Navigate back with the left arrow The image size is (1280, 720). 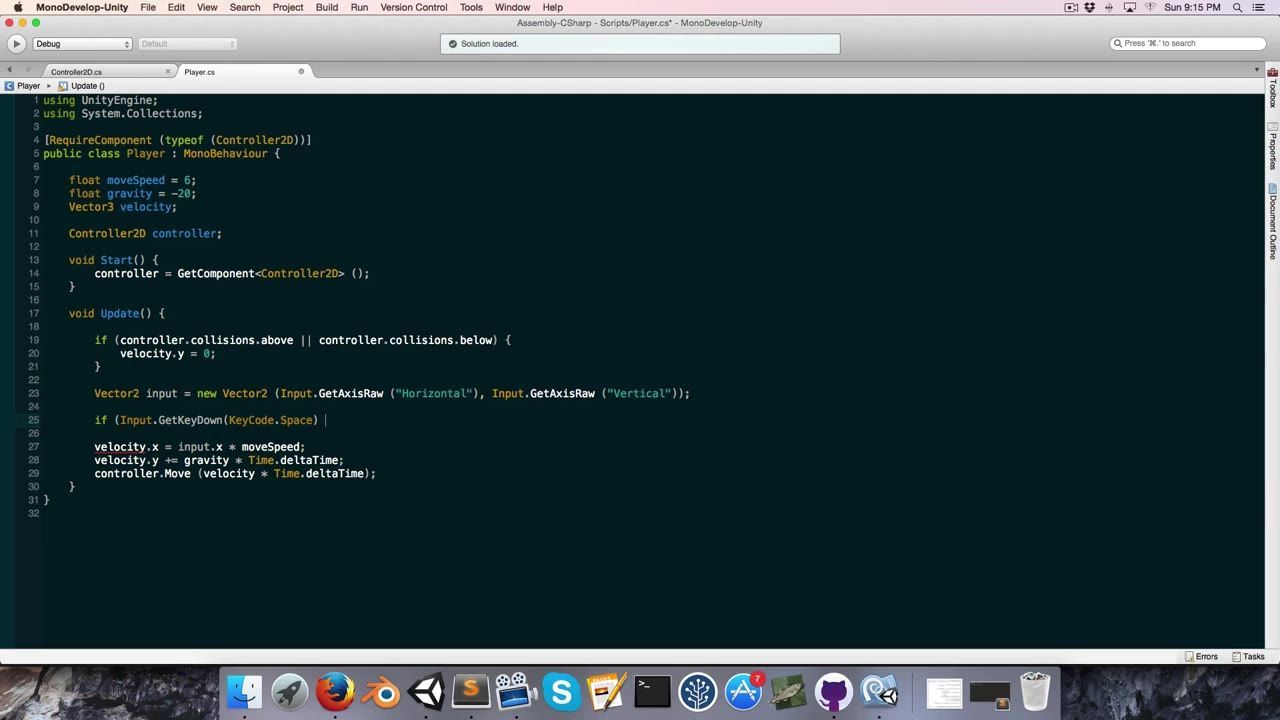click(9, 70)
